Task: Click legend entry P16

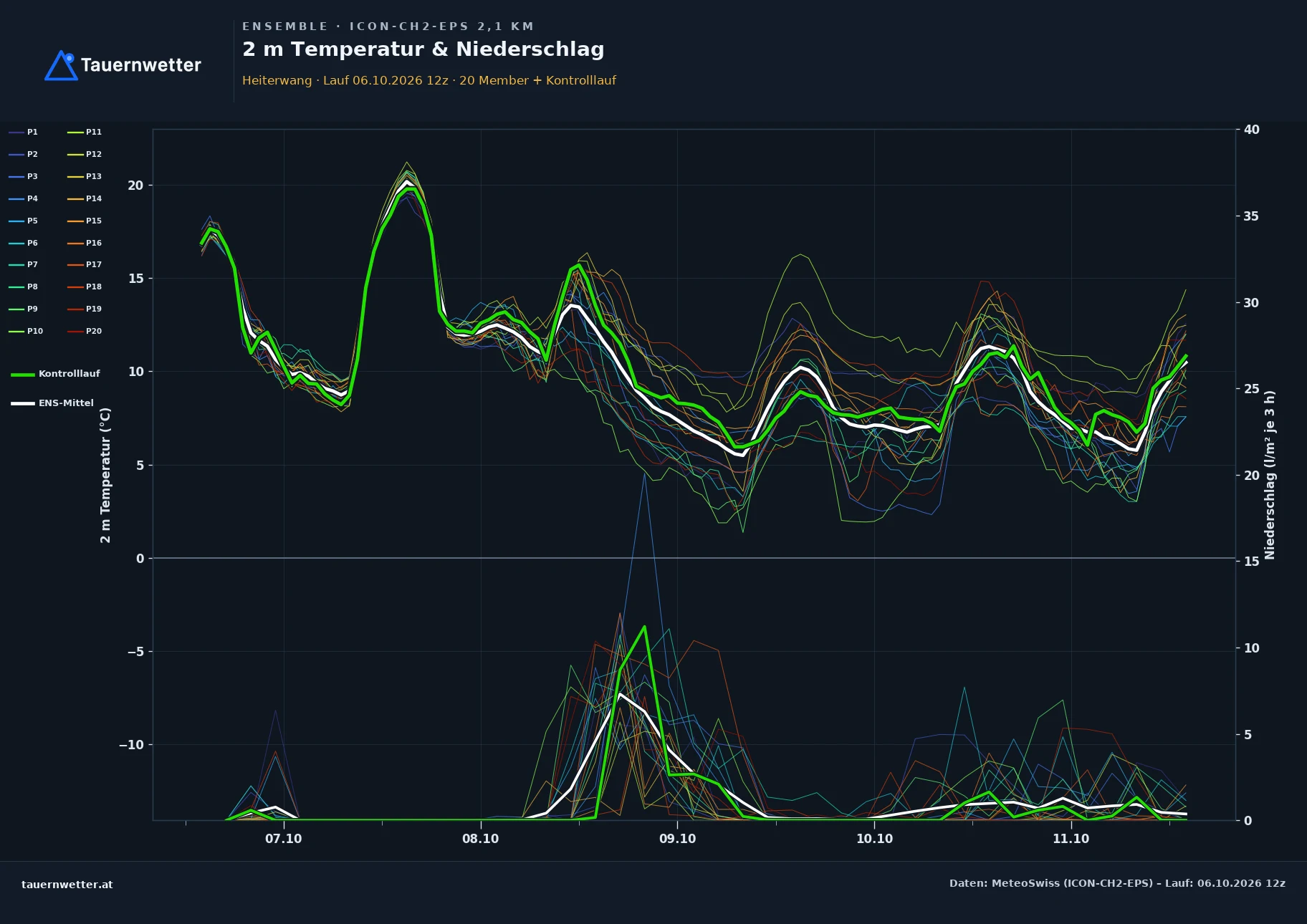Action: [x=85, y=243]
